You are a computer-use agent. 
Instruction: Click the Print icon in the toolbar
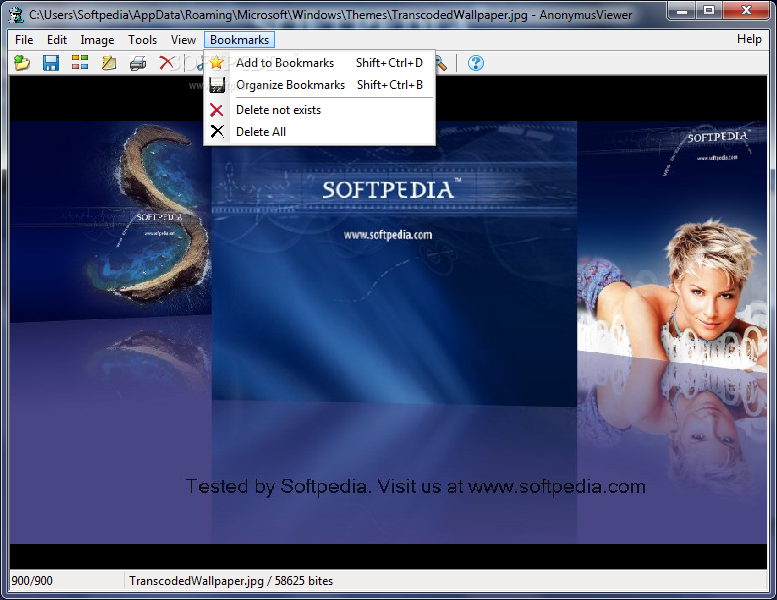(x=138, y=63)
